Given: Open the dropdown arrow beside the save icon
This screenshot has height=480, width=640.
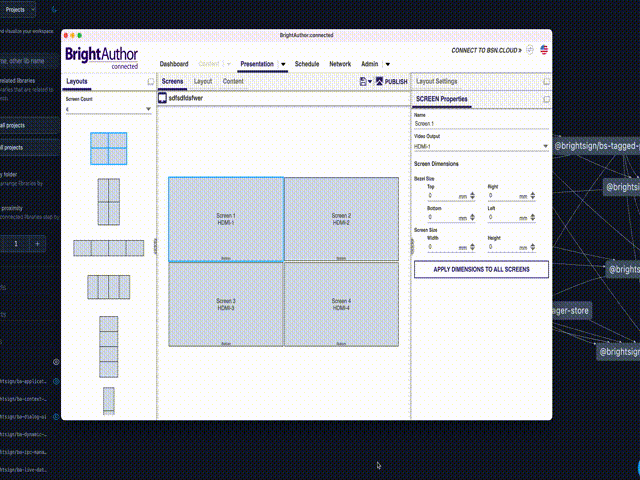Looking at the screenshot, I should click(x=370, y=82).
